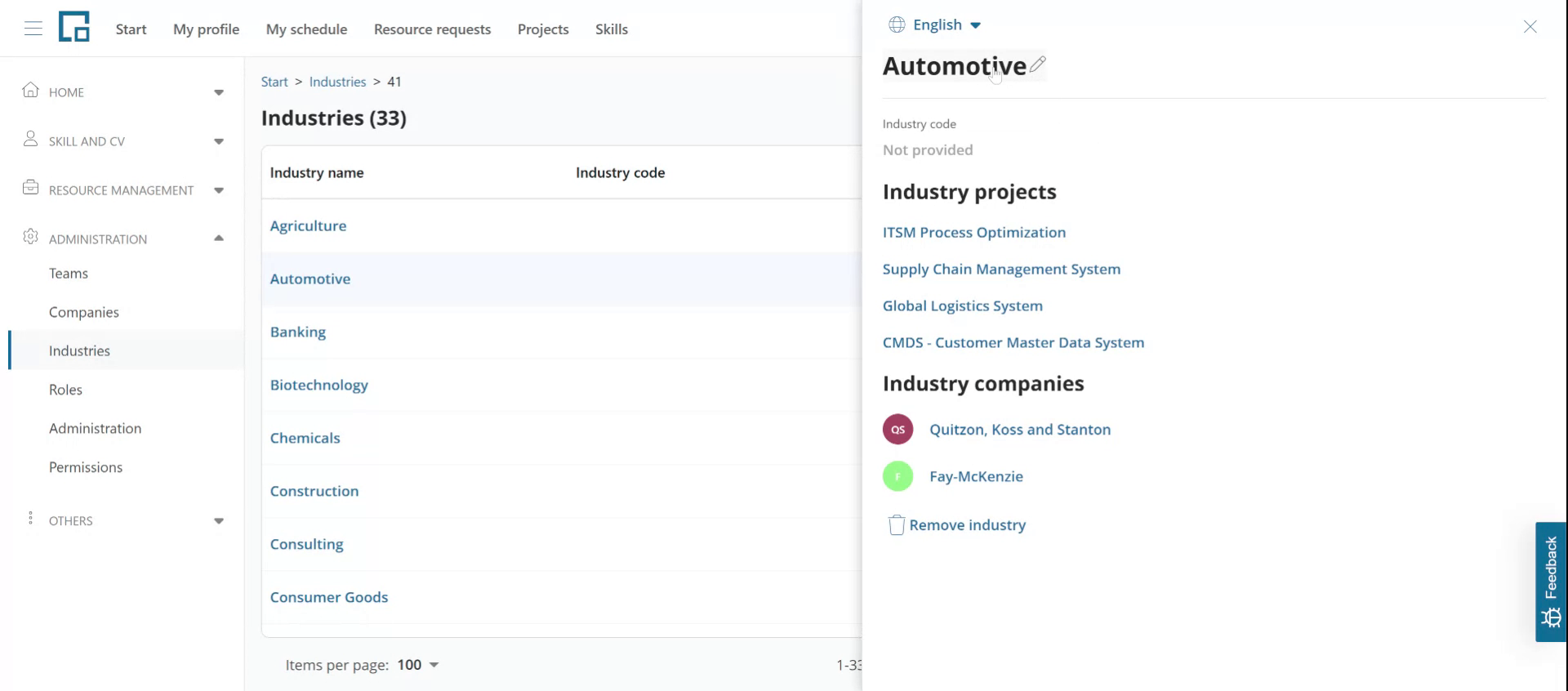1568x691 pixels.
Task: Click the app logo icon
Action: pyautogui.click(x=73, y=27)
